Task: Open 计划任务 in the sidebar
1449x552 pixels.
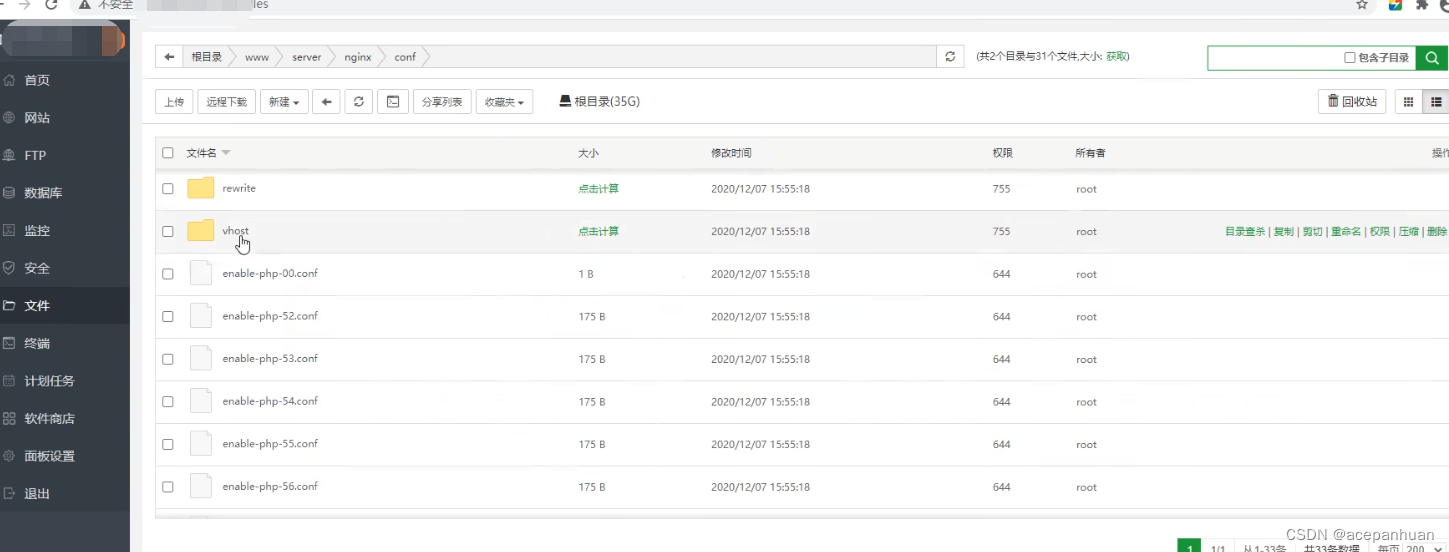Action: coord(49,381)
